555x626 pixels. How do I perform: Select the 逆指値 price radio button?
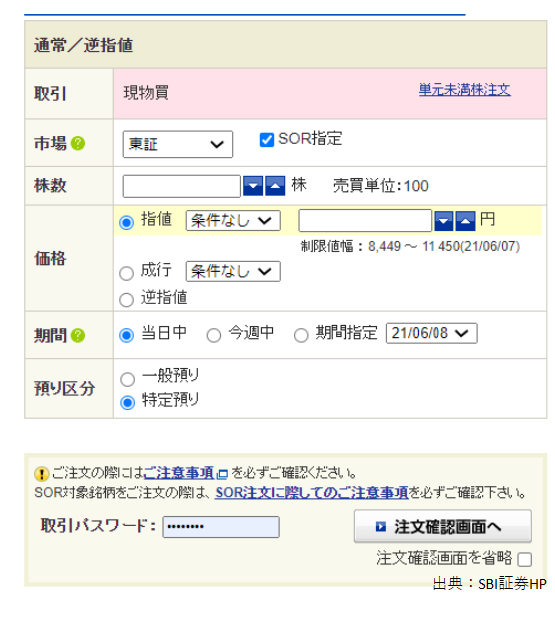[127, 299]
